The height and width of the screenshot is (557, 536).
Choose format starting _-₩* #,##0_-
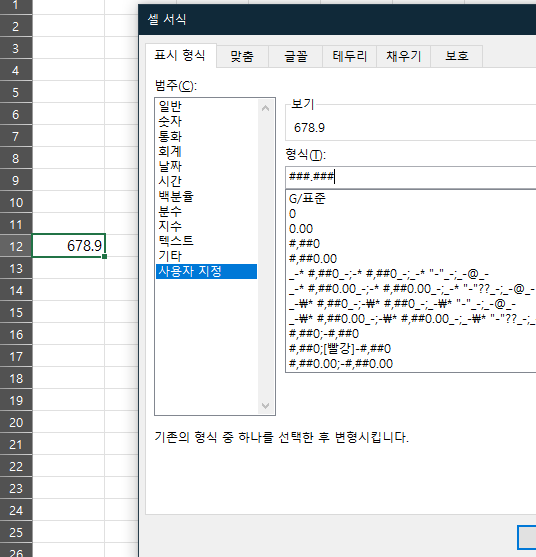412,304
